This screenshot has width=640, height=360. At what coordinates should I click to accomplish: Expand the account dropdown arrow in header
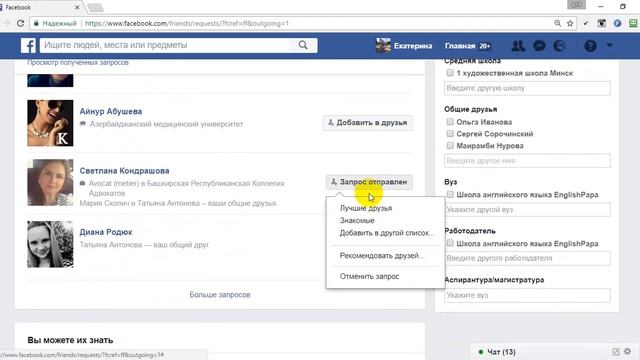point(609,45)
